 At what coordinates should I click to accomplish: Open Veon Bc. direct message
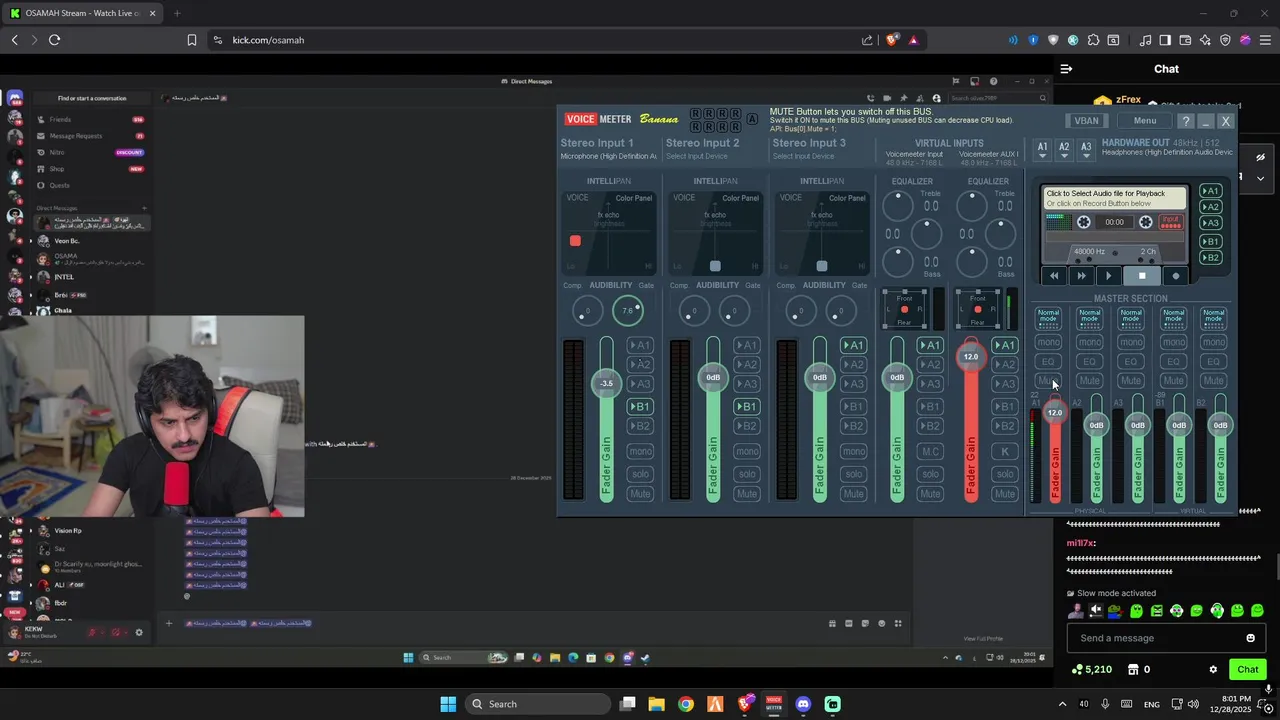tap(91, 241)
